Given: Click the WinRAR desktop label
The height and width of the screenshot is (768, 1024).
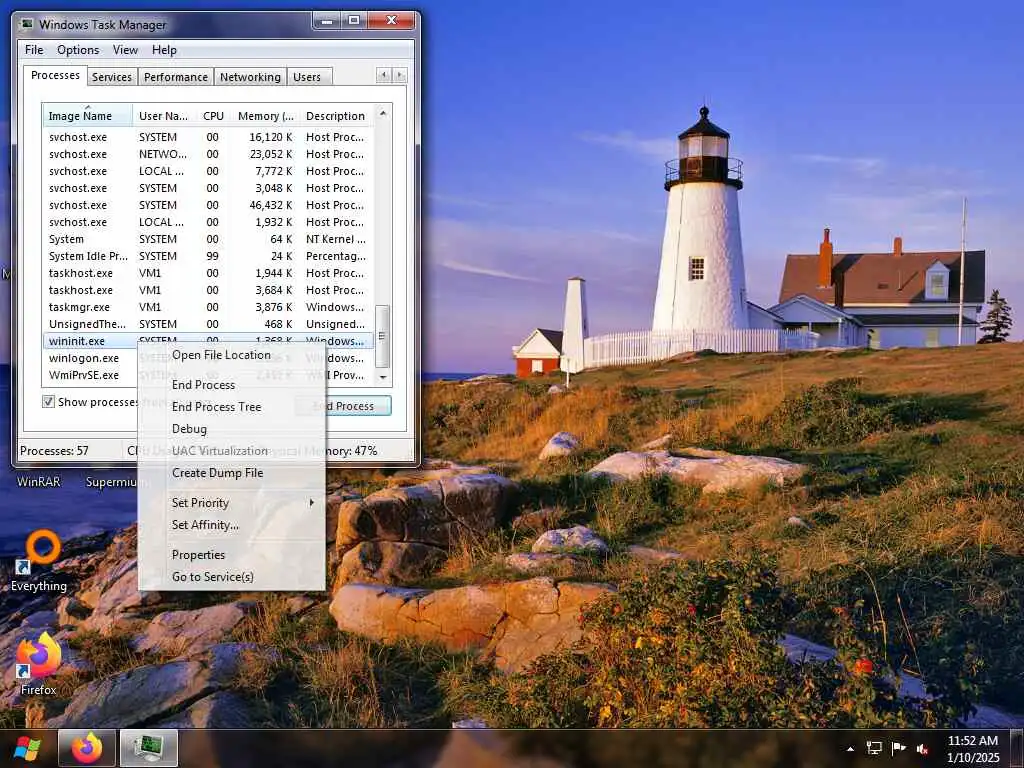Looking at the screenshot, I should 39,481.
